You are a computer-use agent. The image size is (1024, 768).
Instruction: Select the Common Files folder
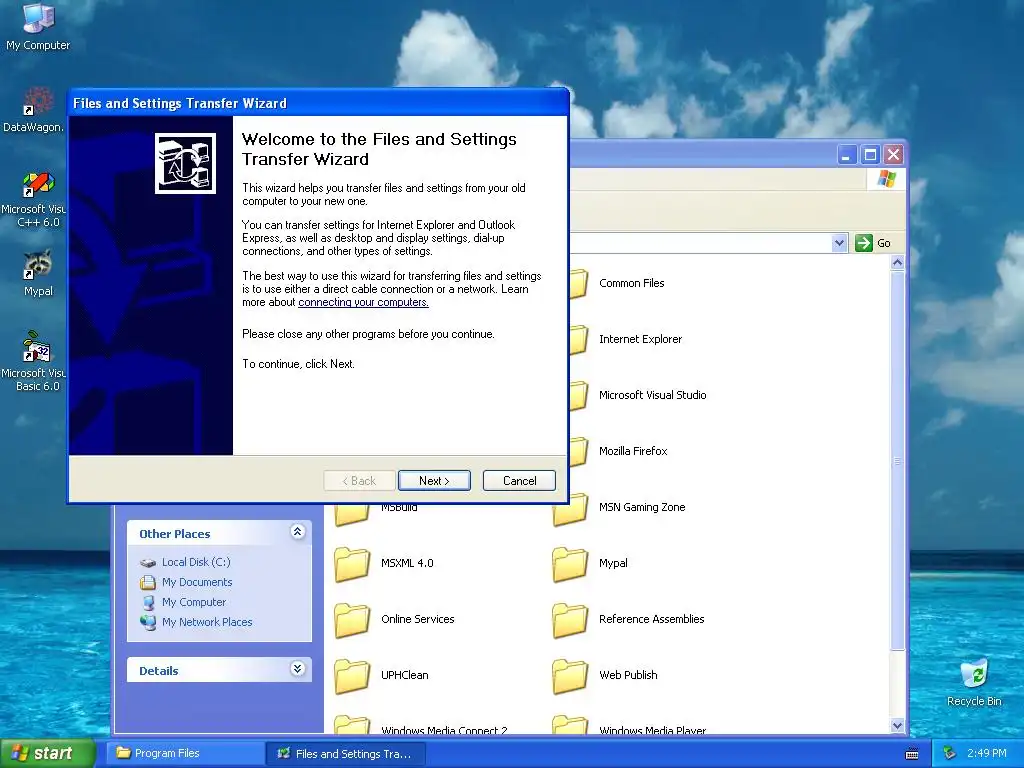pos(632,283)
